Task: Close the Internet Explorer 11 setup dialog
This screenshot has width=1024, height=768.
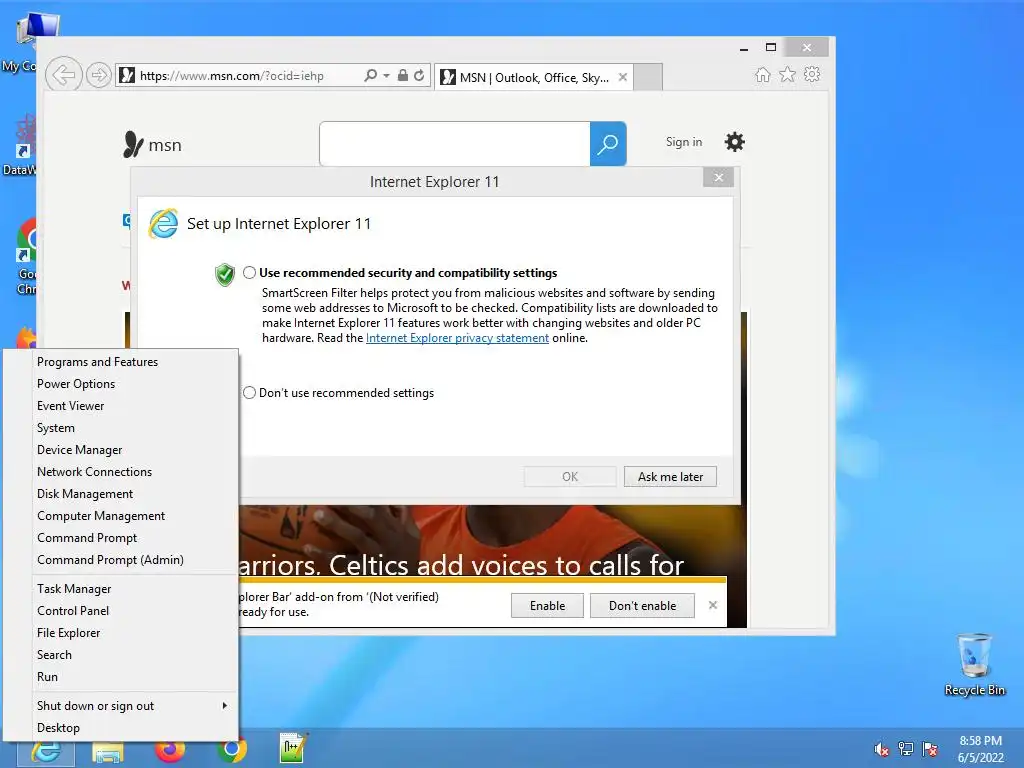Action: 718,177
